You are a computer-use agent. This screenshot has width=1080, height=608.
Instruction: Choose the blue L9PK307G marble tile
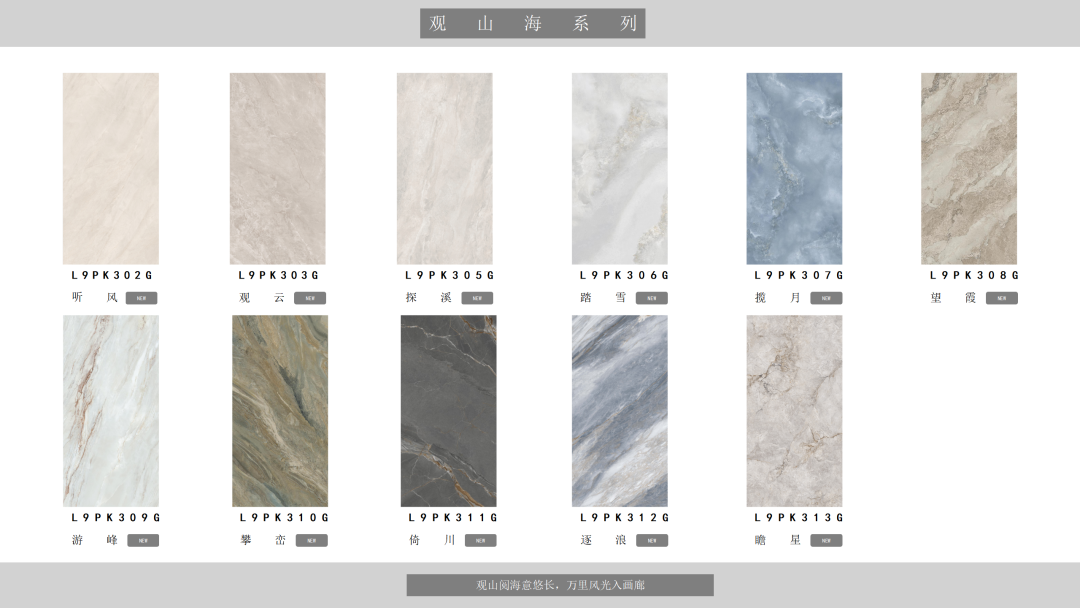pos(794,168)
